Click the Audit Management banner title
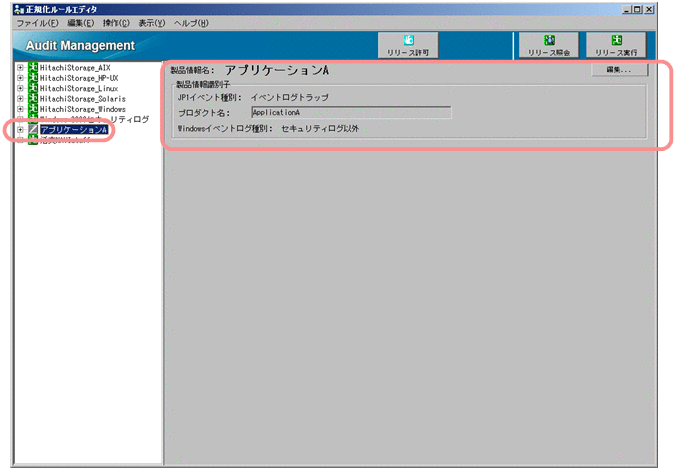This screenshot has width=676, height=471. pos(80,45)
